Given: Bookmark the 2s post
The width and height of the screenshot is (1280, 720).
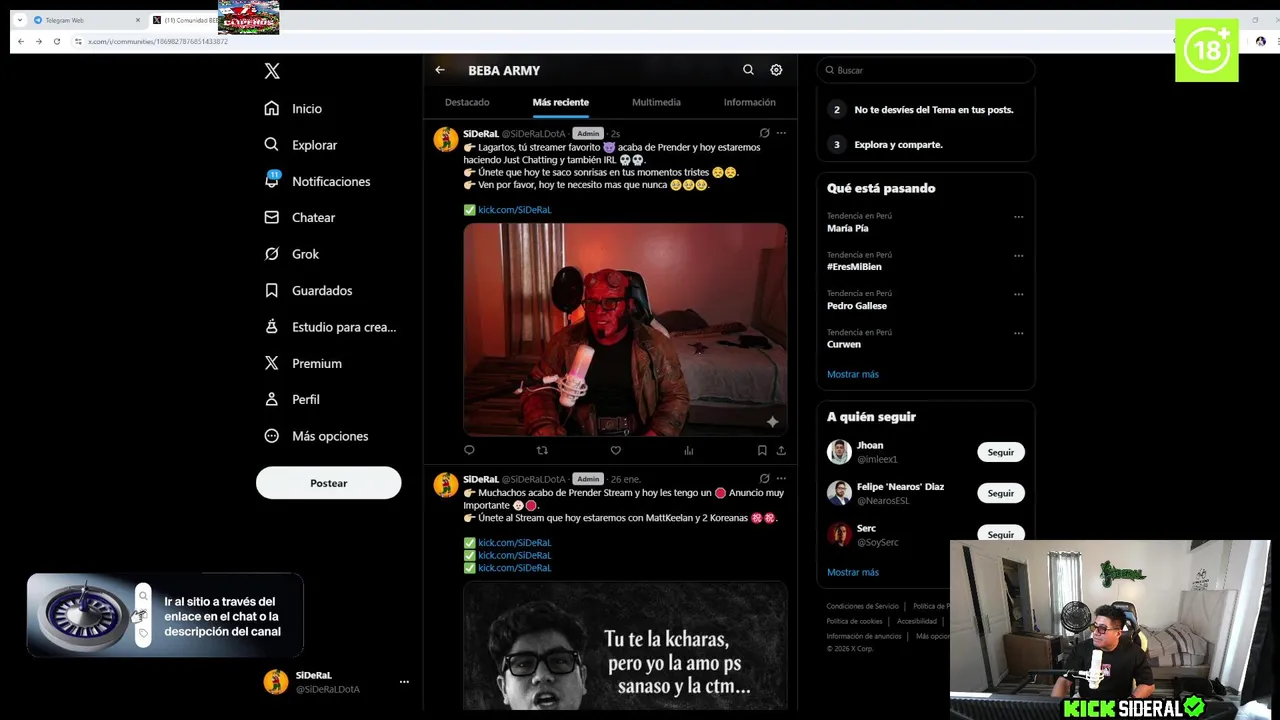Looking at the screenshot, I should click(x=762, y=451).
